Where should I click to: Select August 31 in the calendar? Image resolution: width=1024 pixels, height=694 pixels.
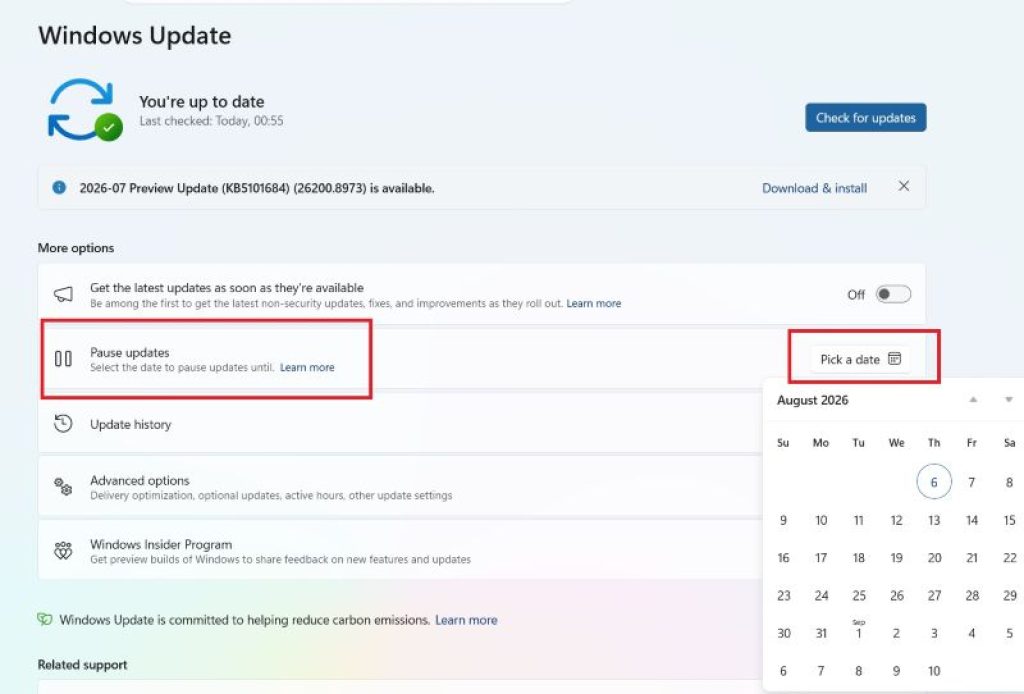[822, 633]
